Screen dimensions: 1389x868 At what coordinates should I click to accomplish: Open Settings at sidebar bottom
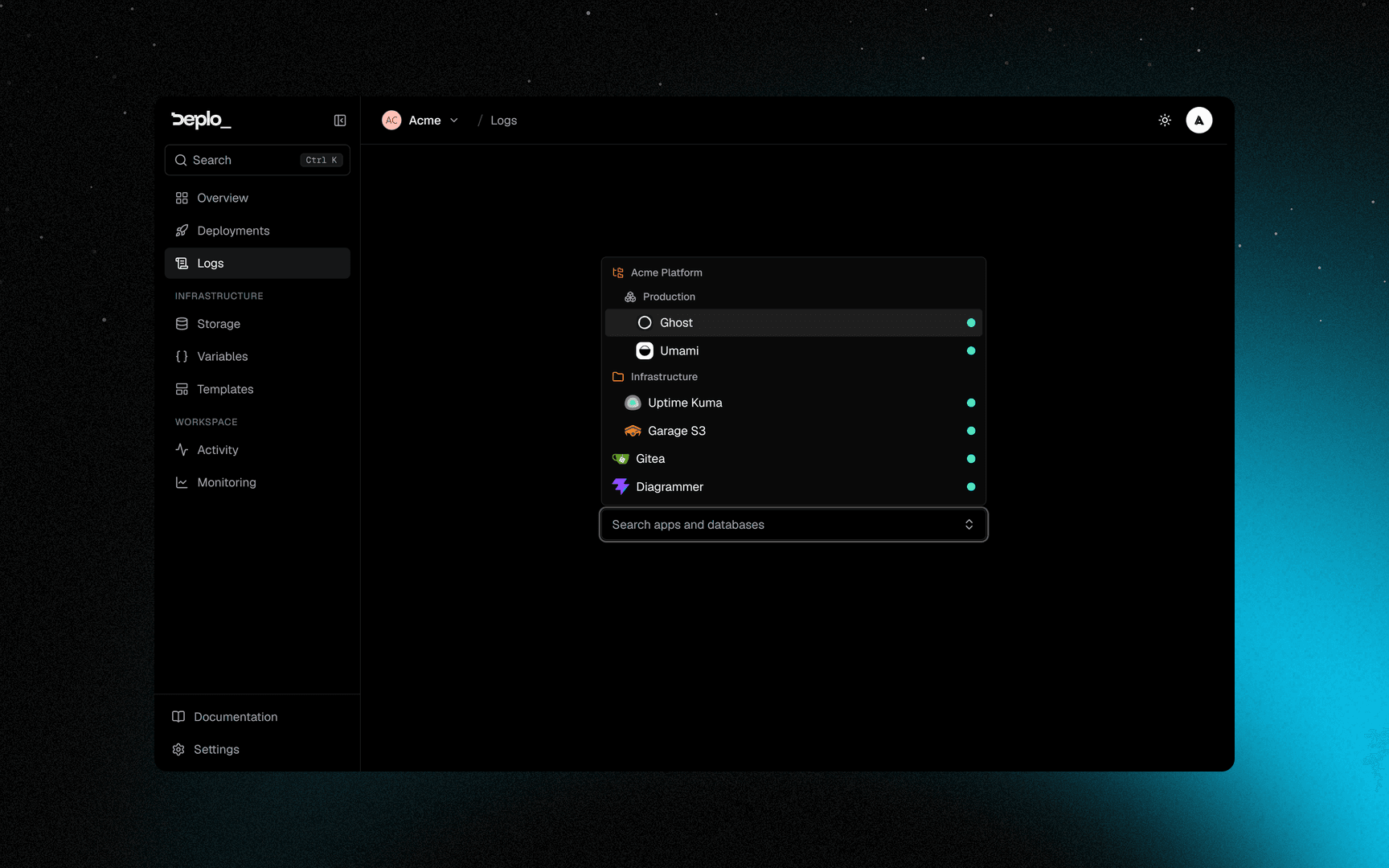[257, 749]
